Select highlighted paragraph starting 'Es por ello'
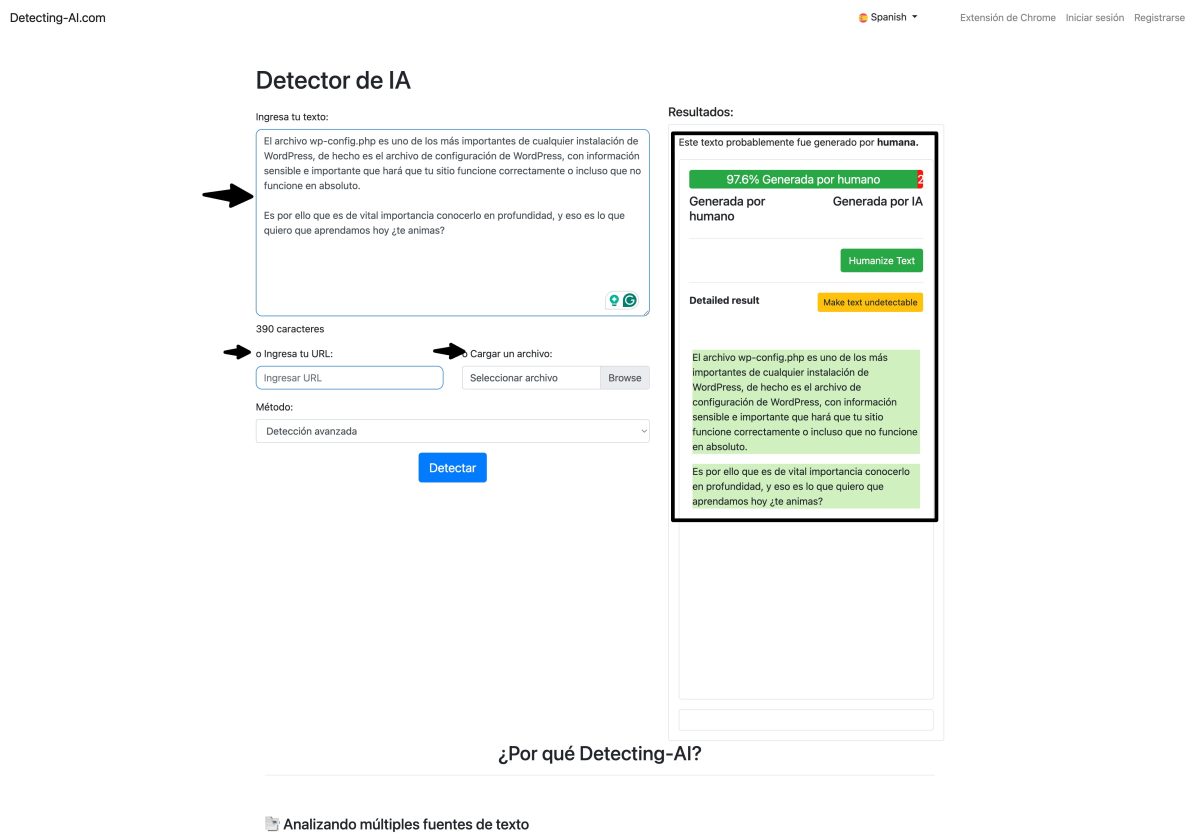 [x=805, y=486]
